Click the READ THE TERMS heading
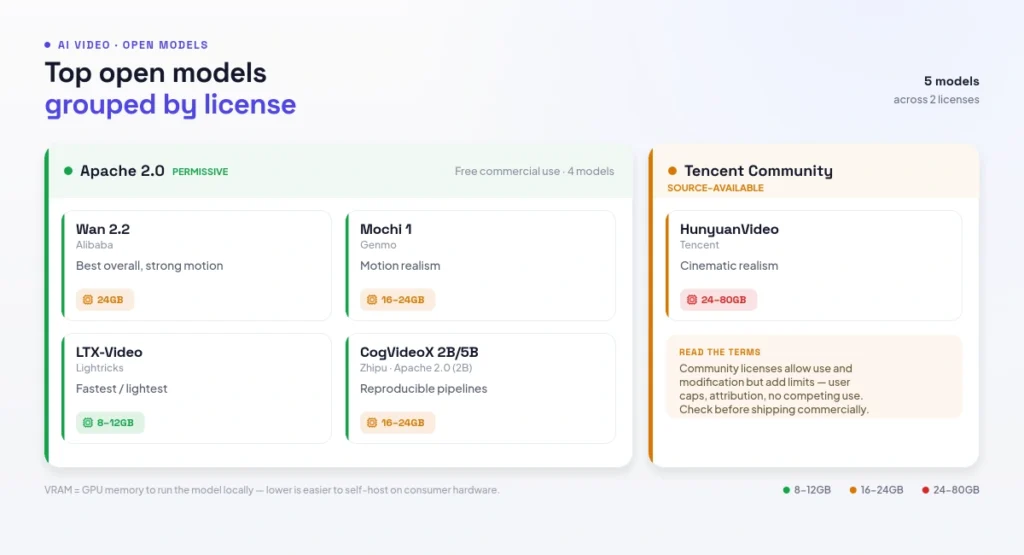The width and height of the screenshot is (1024, 555). pyautogui.click(x=720, y=352)
